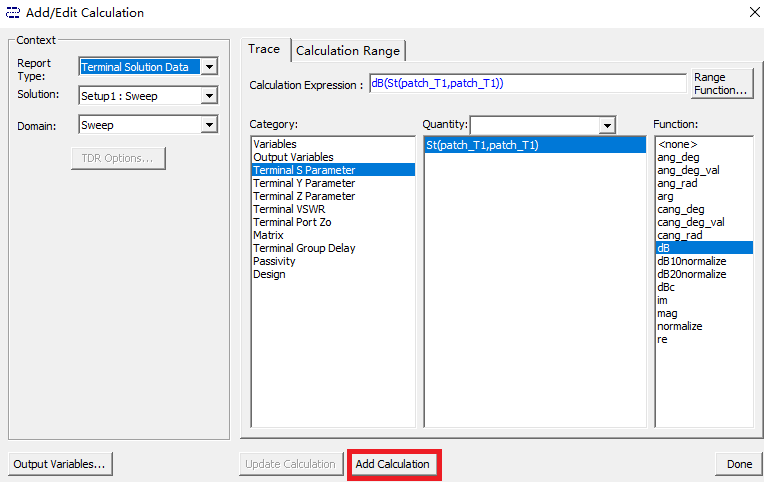764x482 pixels.
Task: Click the Range Function button
Action: 722,83
